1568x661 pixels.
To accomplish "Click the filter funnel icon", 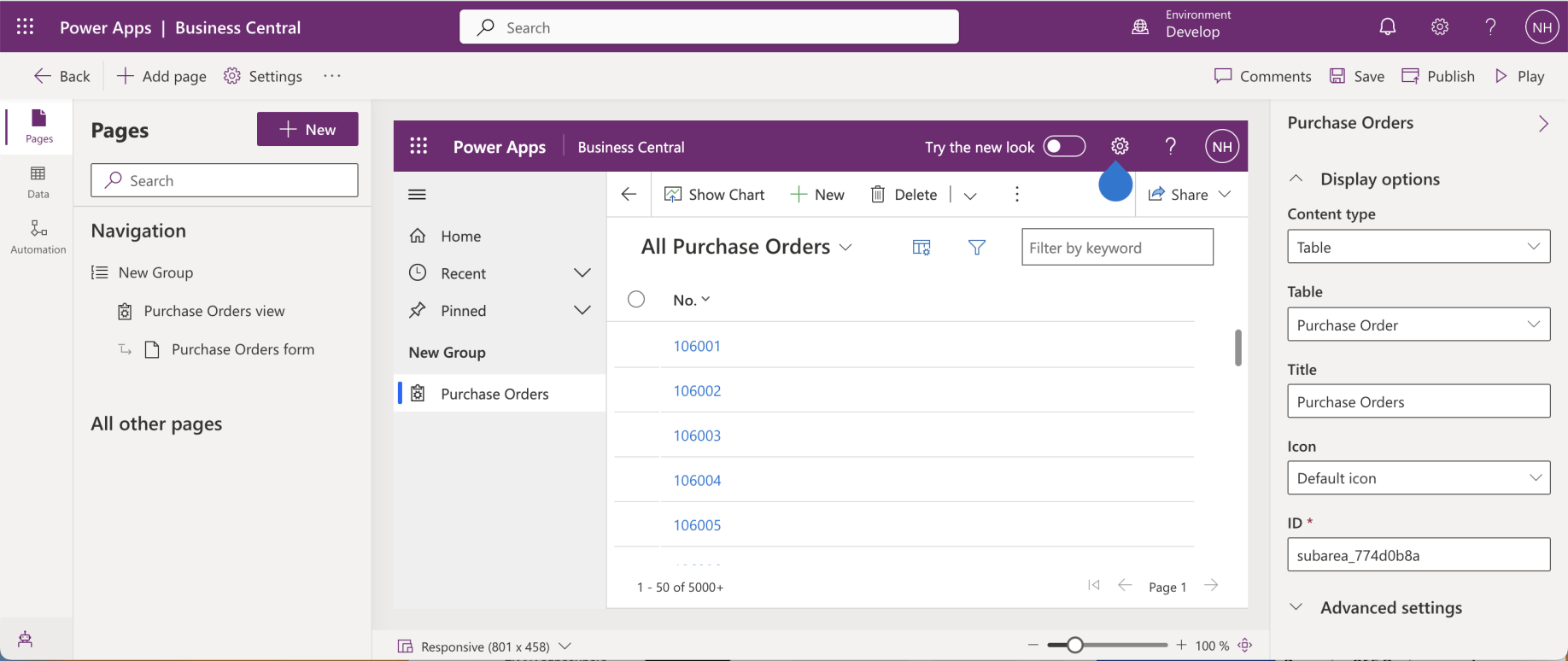I will pos(977,248).
